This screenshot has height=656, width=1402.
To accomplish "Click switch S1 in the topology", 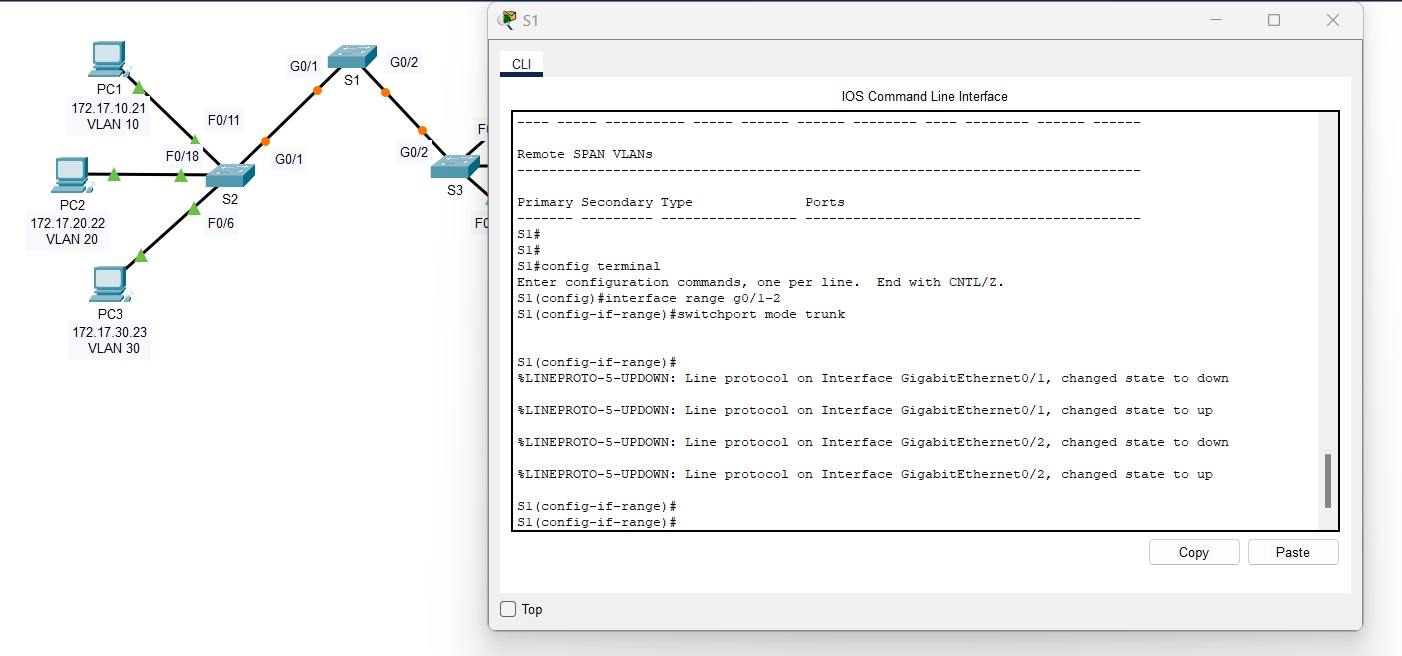I will (x=354, y=57).
